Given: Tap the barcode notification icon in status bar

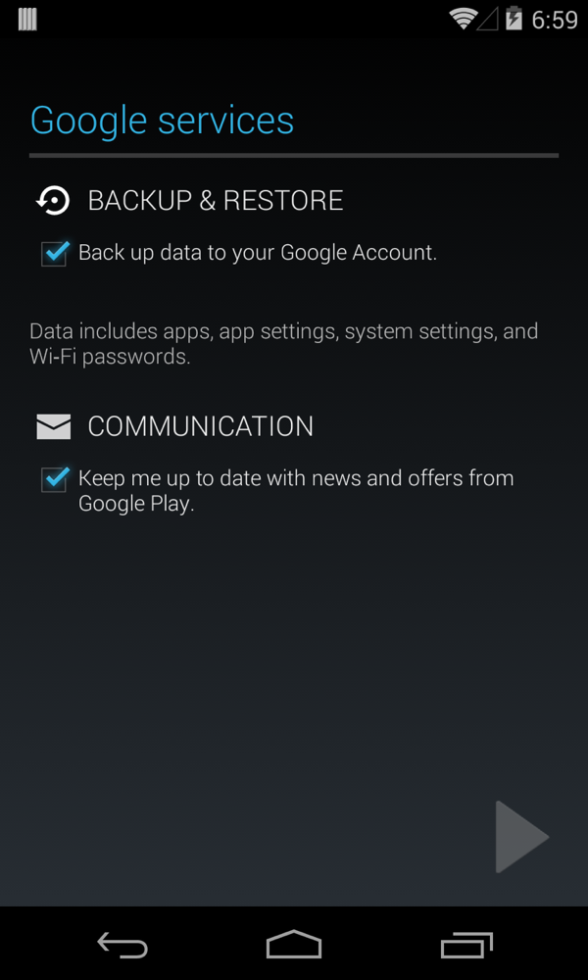Looking at the screenshot, I should [27, 19].
